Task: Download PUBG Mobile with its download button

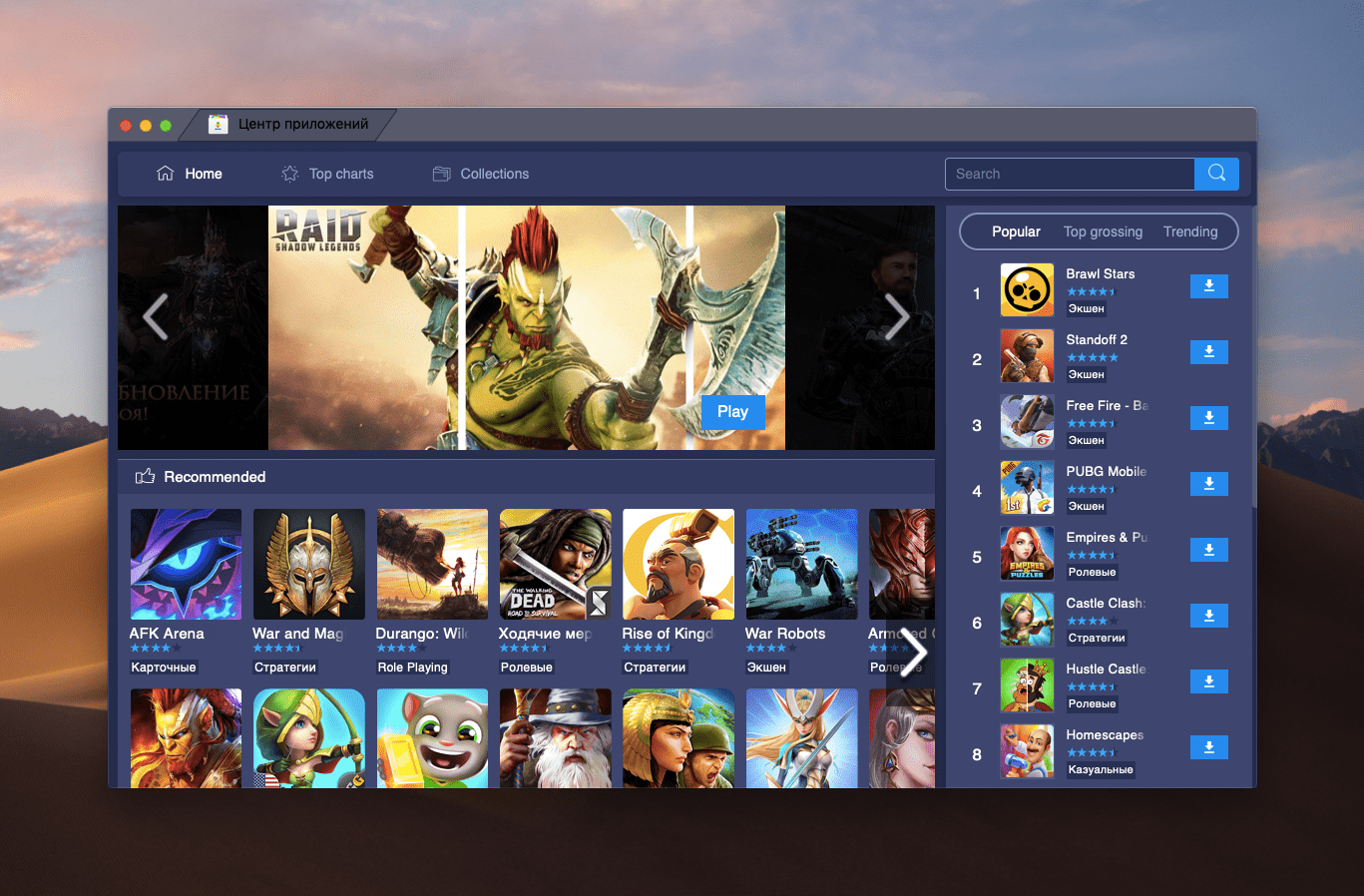Action: (x=1208, y=484)
